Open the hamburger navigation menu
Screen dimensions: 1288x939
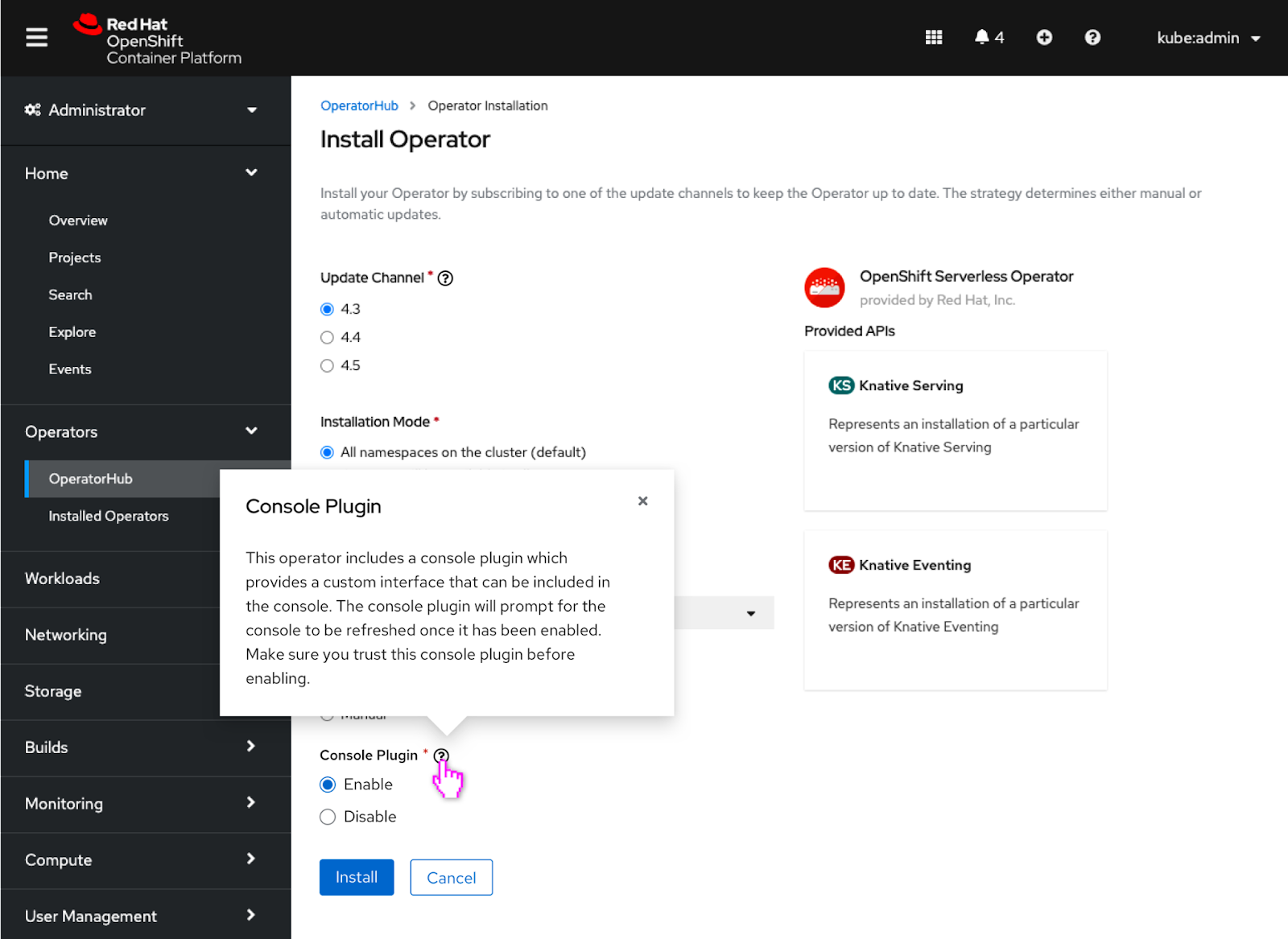click(x=36, y=37)
